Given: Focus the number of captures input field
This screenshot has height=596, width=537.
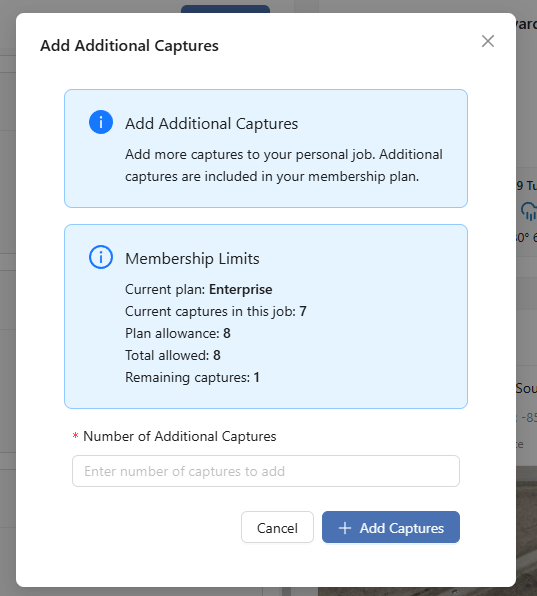Looking at the screenshot, I should pyautogui.click(x=266, y=471).
